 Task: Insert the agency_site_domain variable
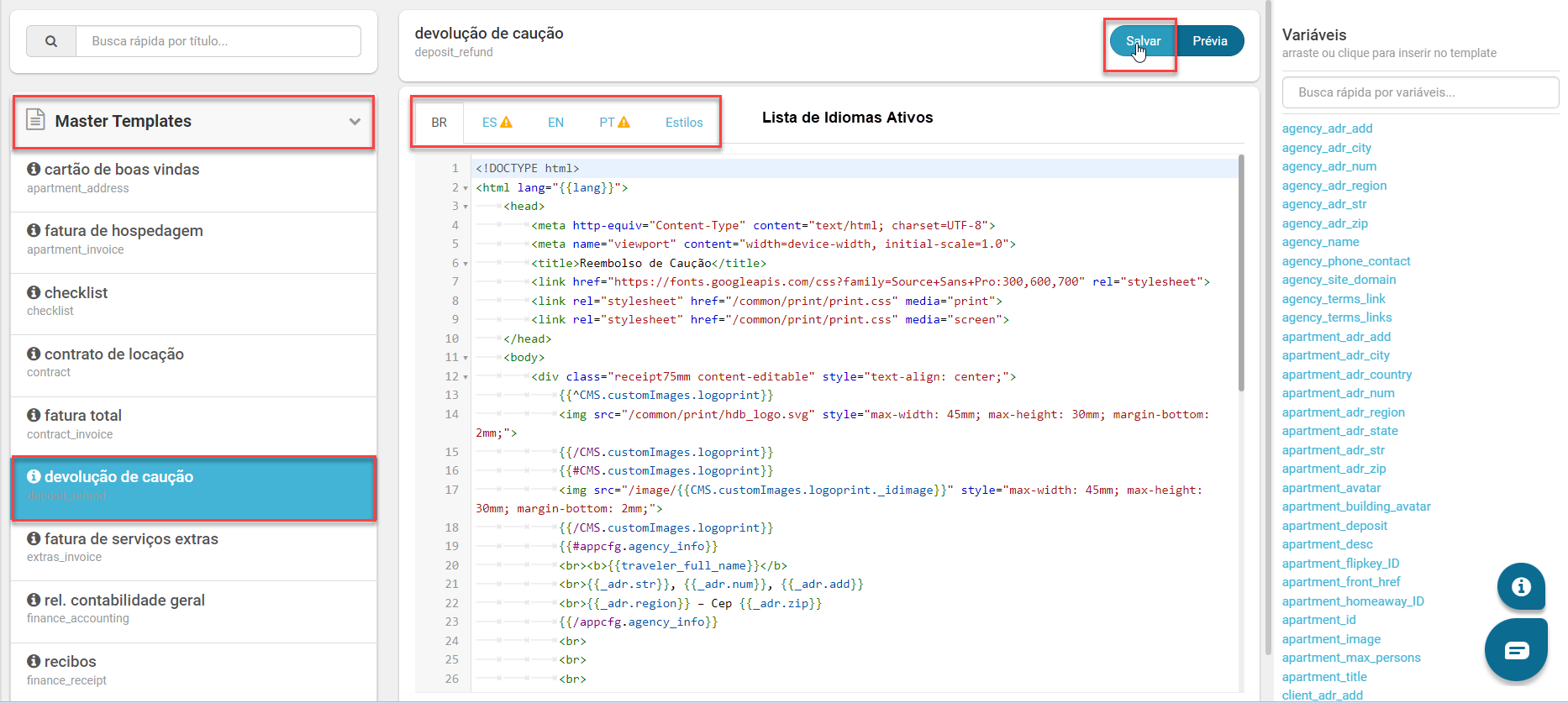pyautogui.click(x=1339, y=280)
